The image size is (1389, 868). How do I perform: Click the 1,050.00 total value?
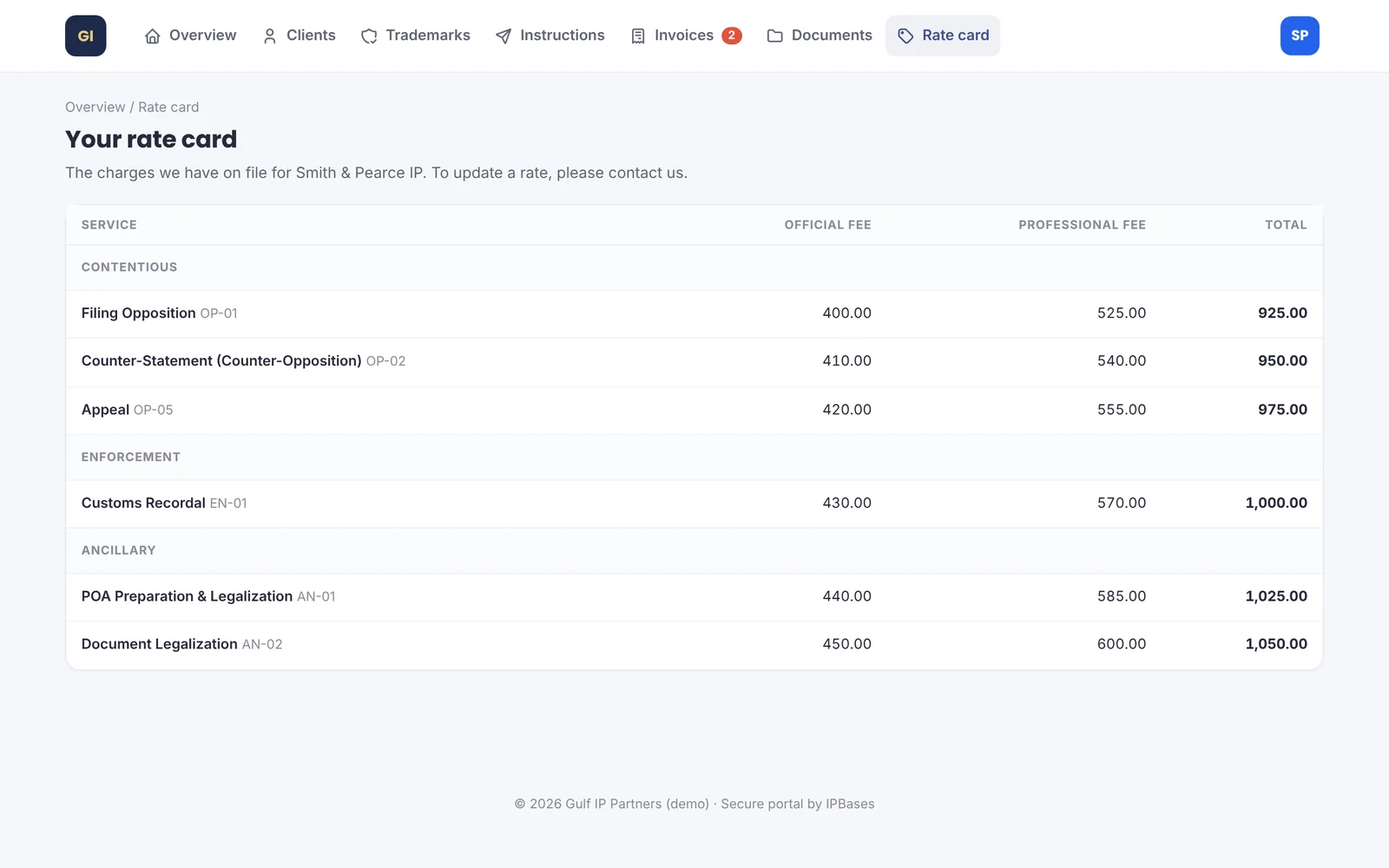click(1276, 644)
